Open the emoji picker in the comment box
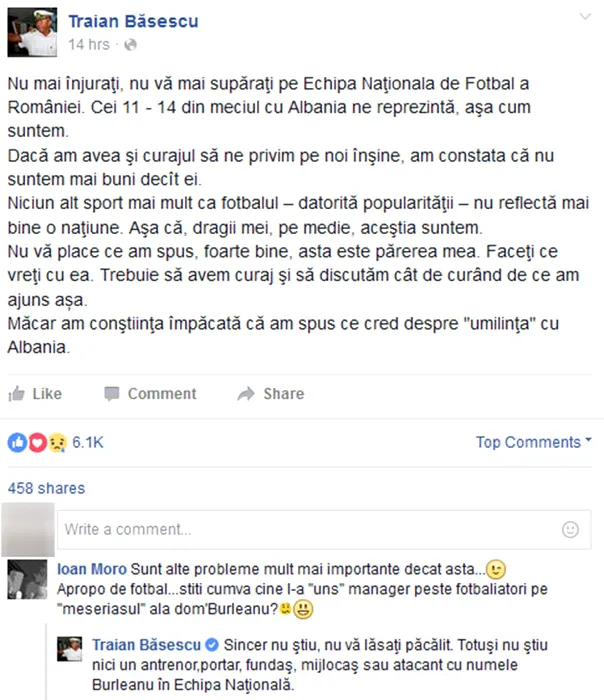 click(x=570, y=529)
